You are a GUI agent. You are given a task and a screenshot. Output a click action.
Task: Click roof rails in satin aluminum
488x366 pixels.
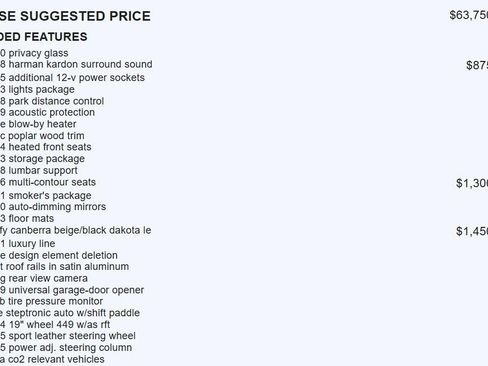(x=64, y=267)
